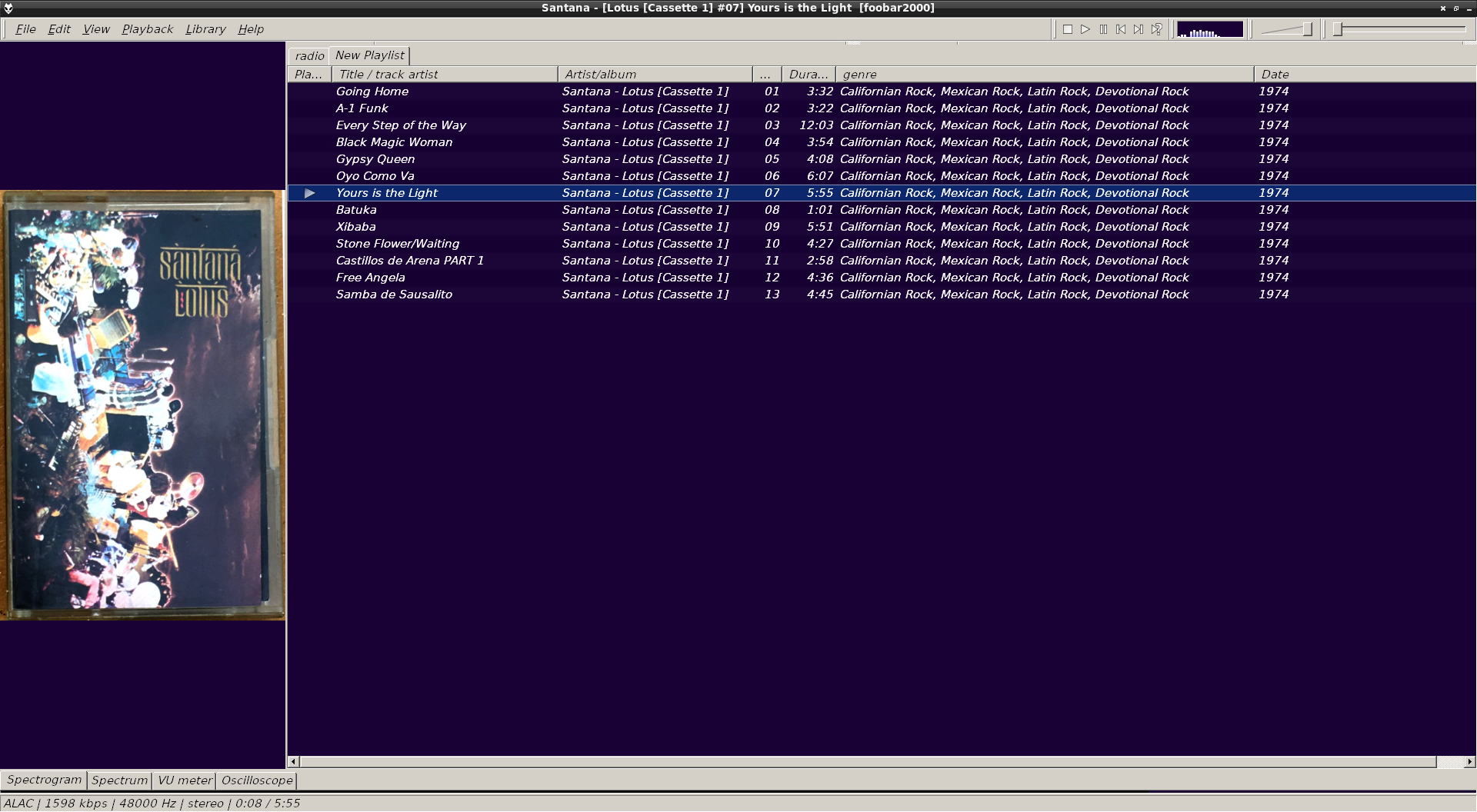
Task: Open the Edit menu
Action: [58, 29]
